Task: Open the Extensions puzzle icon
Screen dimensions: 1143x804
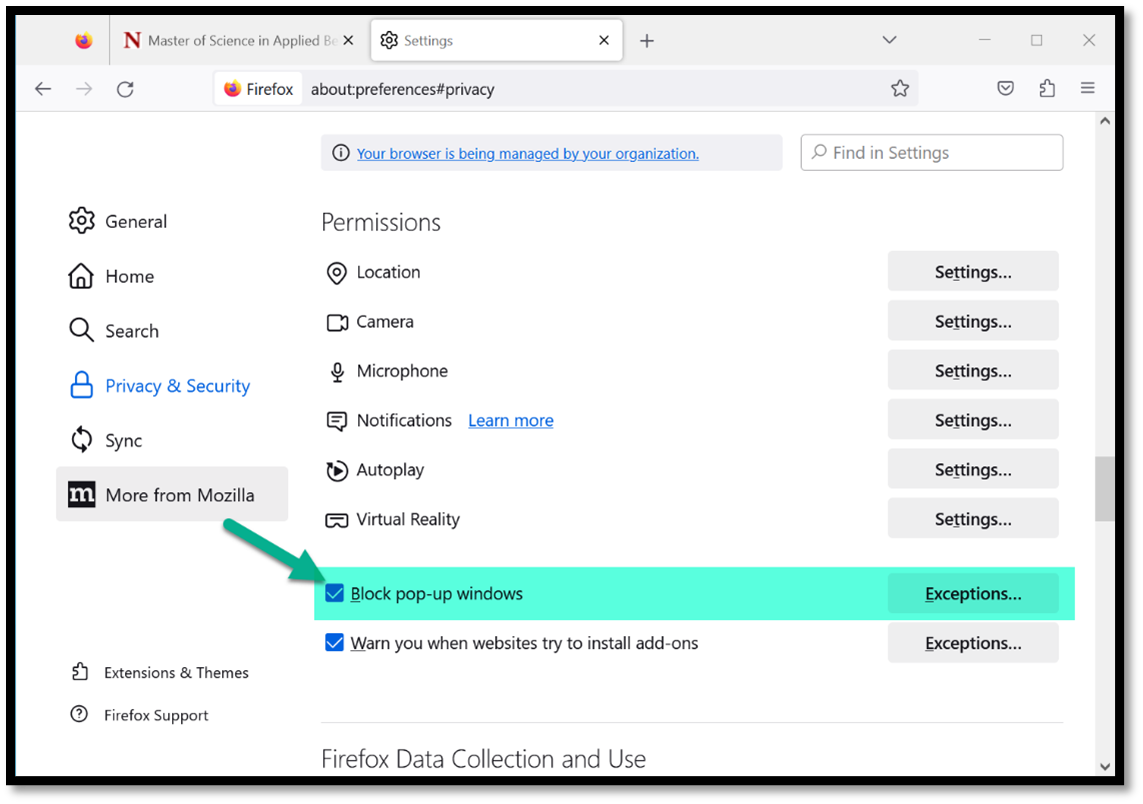Action: pos(1047,89)
